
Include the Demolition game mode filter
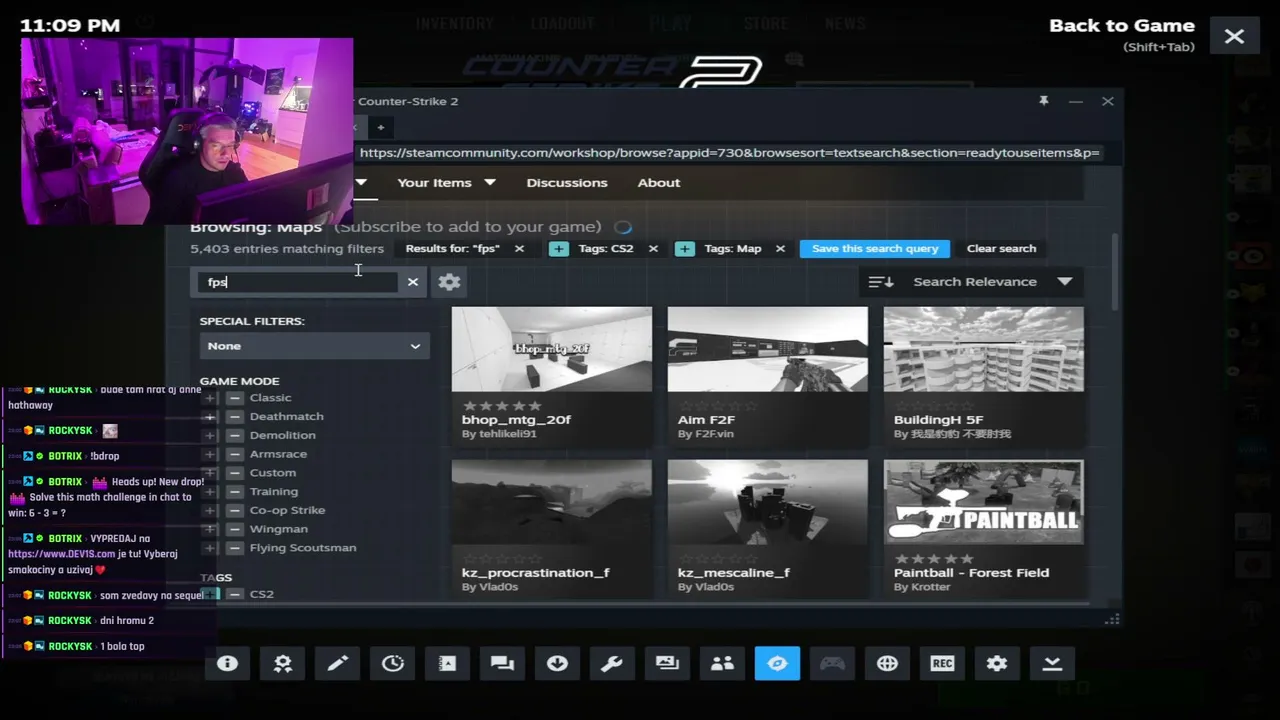point(210,435)
